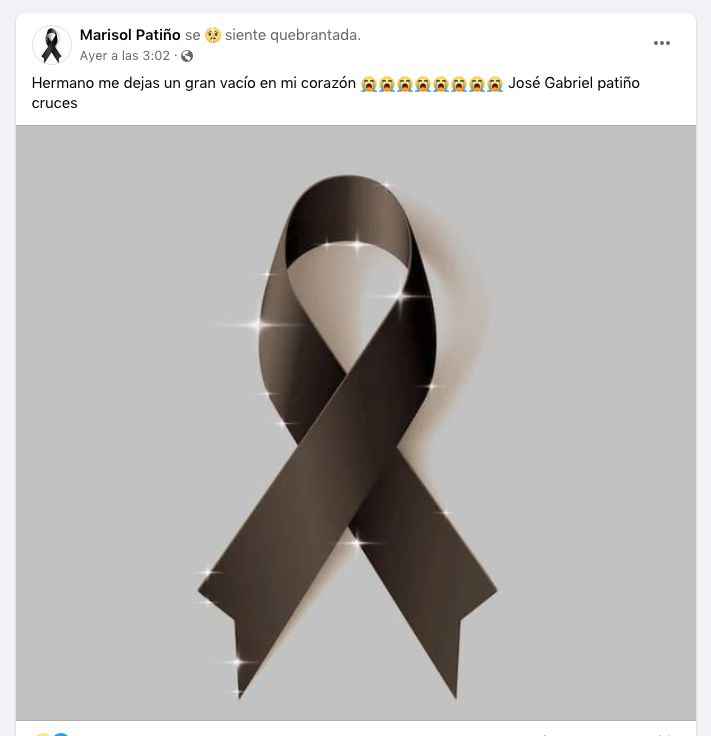The height and width of the screenshot is (736, 711).
Task: Open the post options three-dot menu
Action: pos(662,43)
